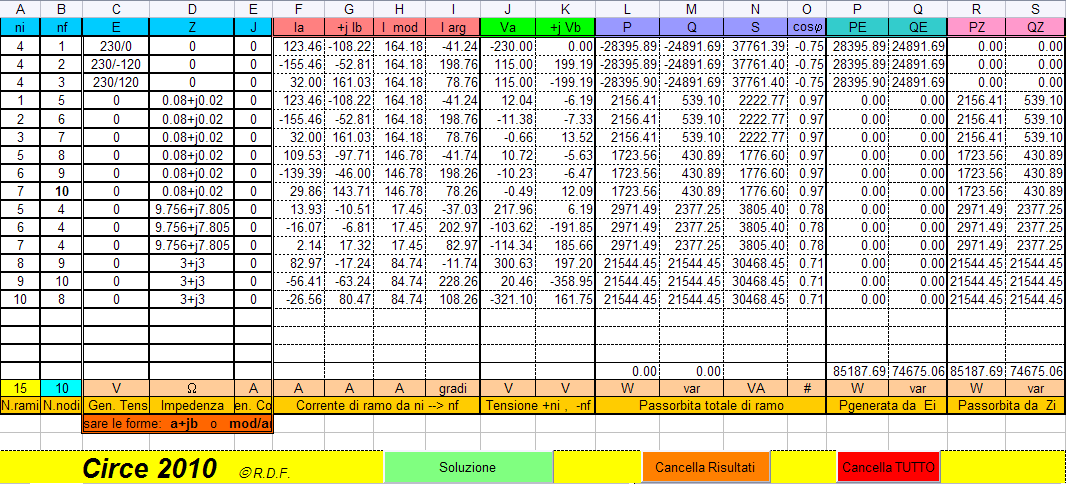Viewport: 1066px width, 484px height.
Task: Click the green 'Va' header cell
Action: pos(507,28)
